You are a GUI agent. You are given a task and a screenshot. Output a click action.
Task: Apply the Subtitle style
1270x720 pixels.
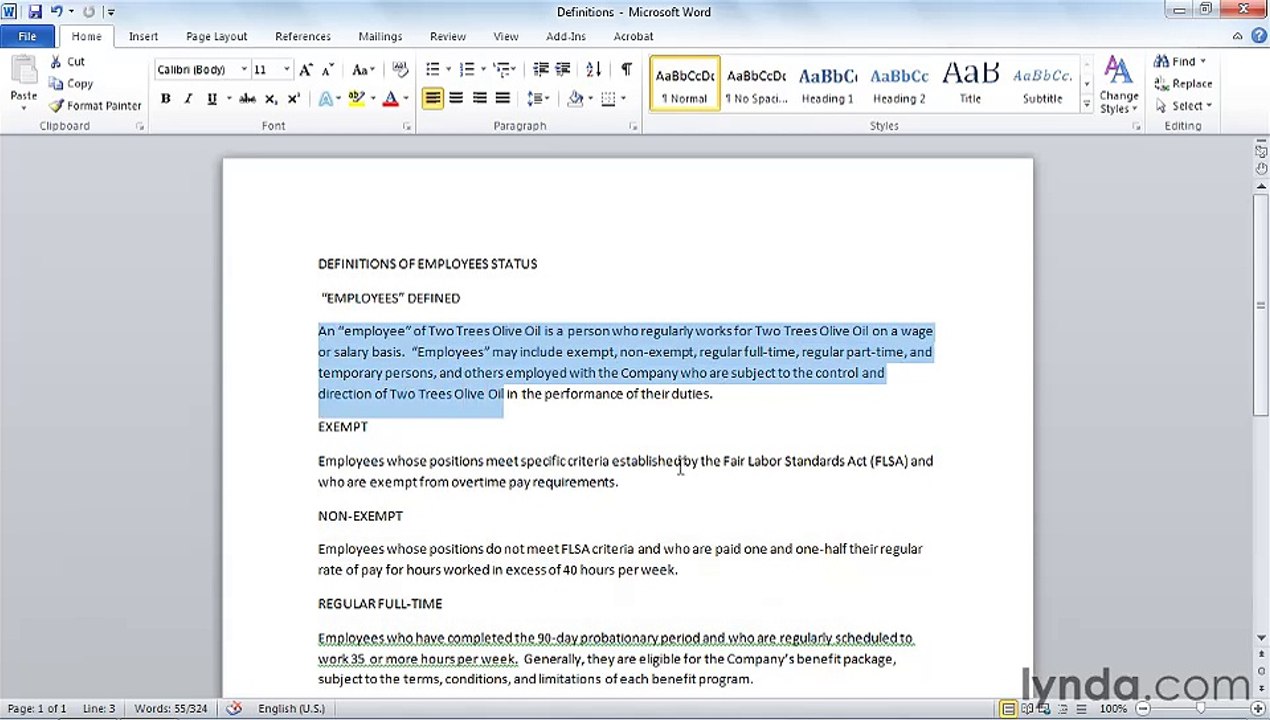pos(1042,84)
